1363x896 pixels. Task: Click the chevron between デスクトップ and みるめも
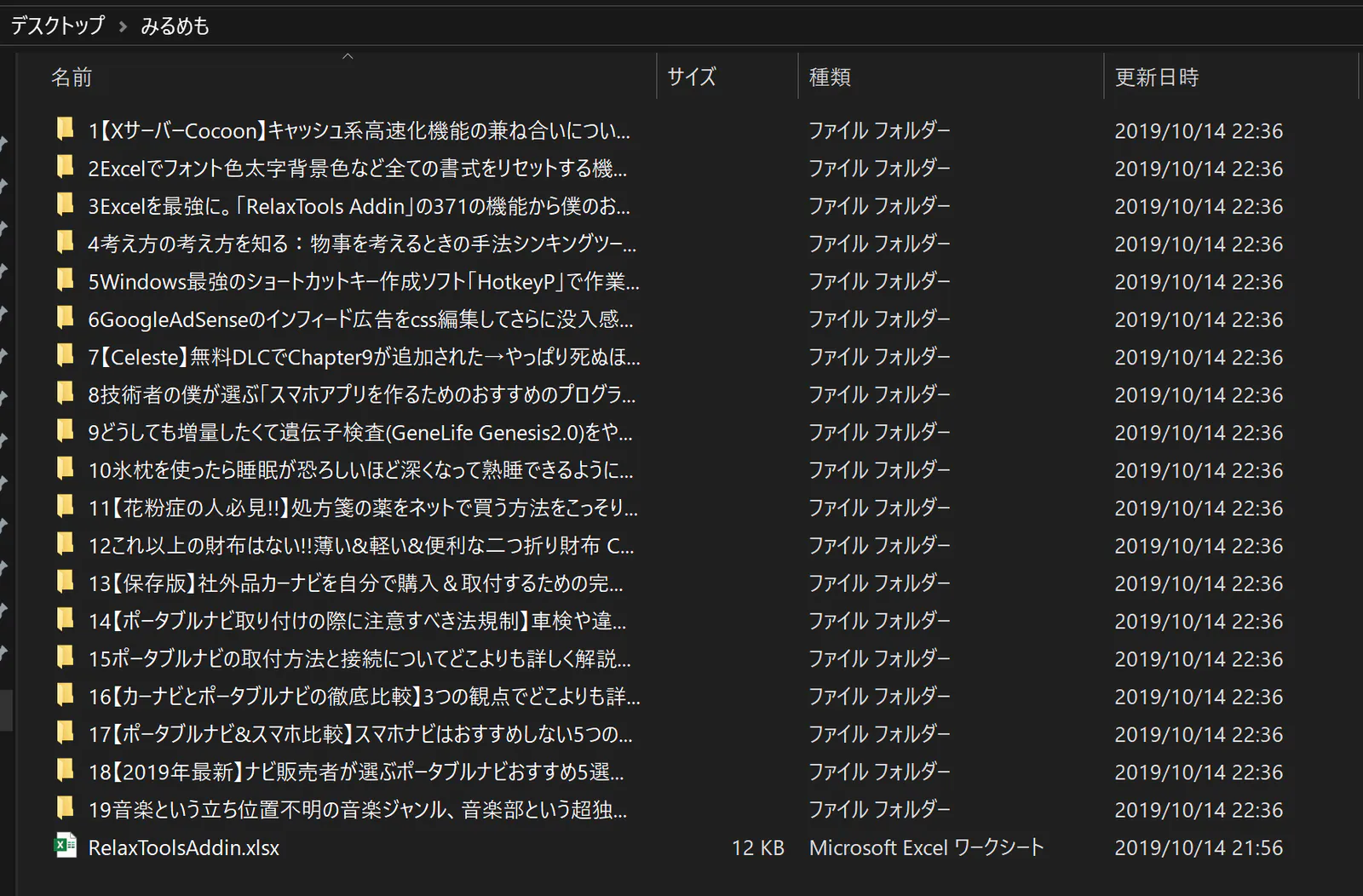pos(123,26)
